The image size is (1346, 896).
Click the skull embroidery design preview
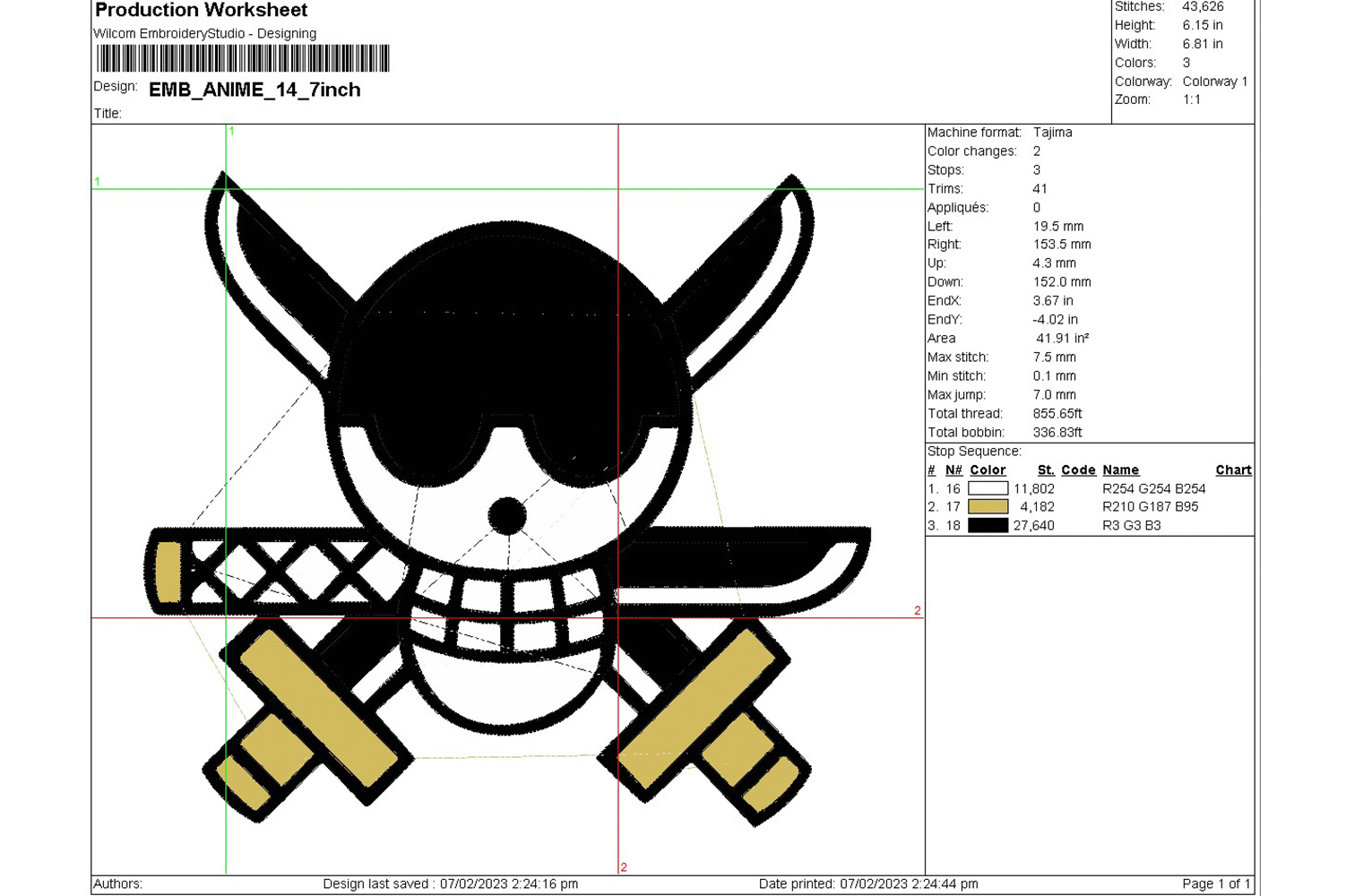pyautogui.click(x=508, y=497)
